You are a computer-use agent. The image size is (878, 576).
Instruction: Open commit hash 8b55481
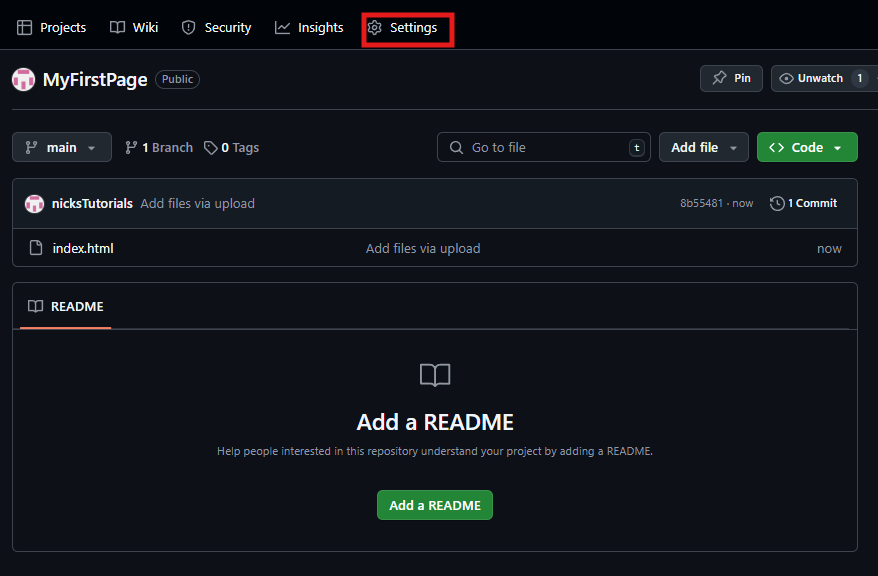click(701, 203)
